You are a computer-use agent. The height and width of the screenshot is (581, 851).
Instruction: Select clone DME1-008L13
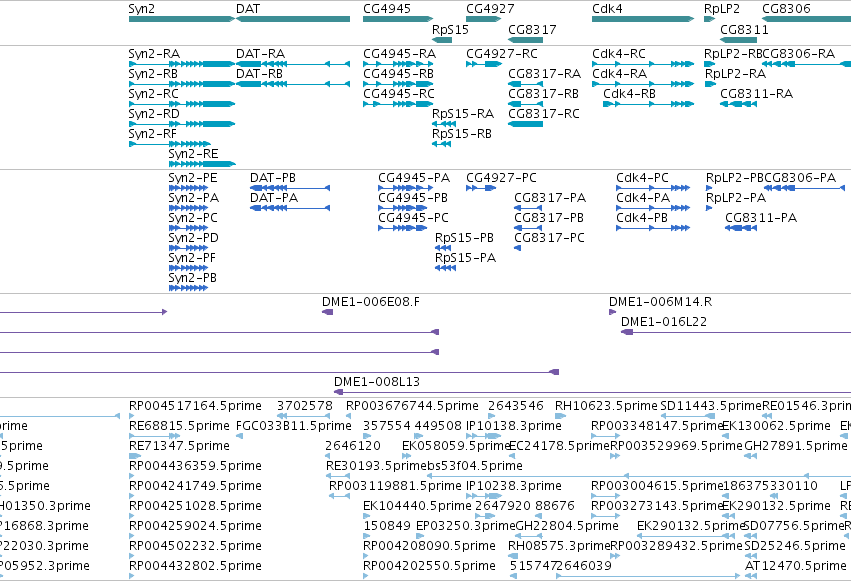click(x=377, y=382)
